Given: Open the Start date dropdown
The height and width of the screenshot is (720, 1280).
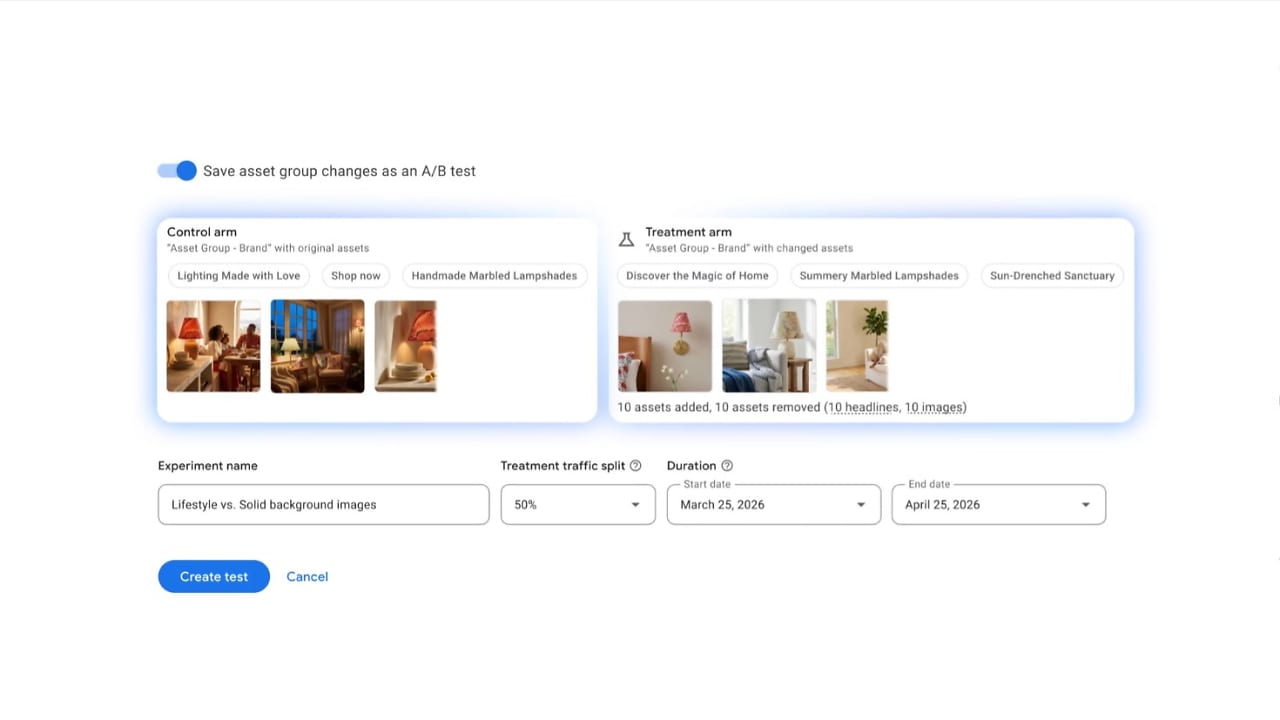Looking at the screenshot, I should click(x=774, y=505).
